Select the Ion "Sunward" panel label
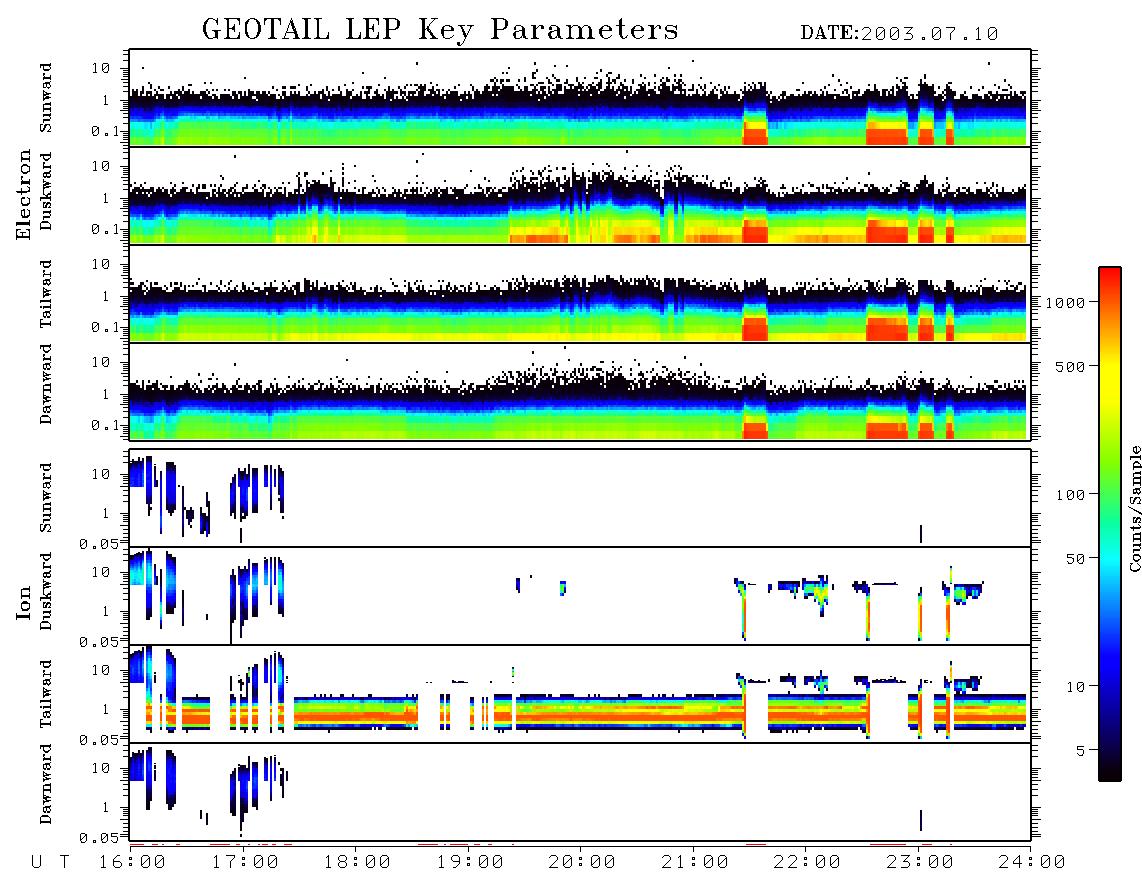 click(x=46, y=497)
